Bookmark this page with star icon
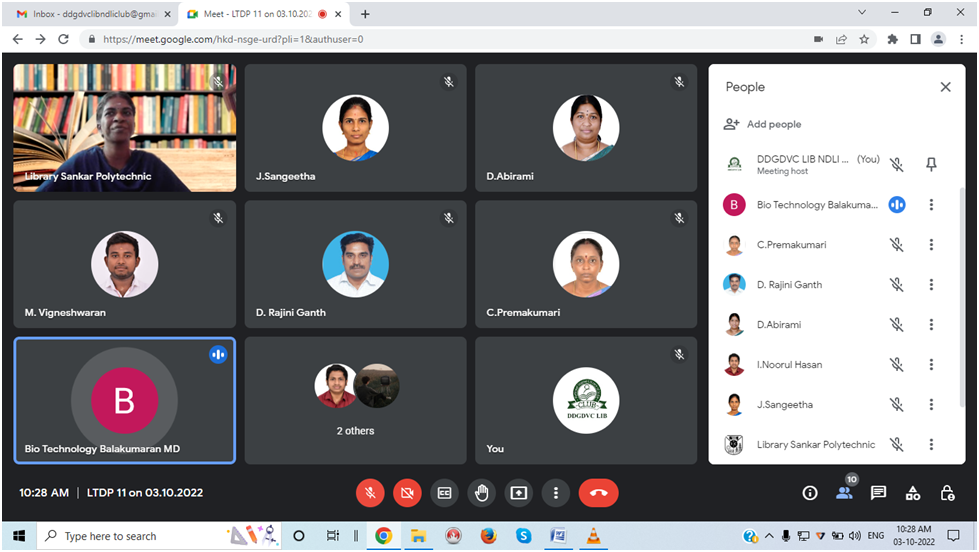 coord(864,39)
